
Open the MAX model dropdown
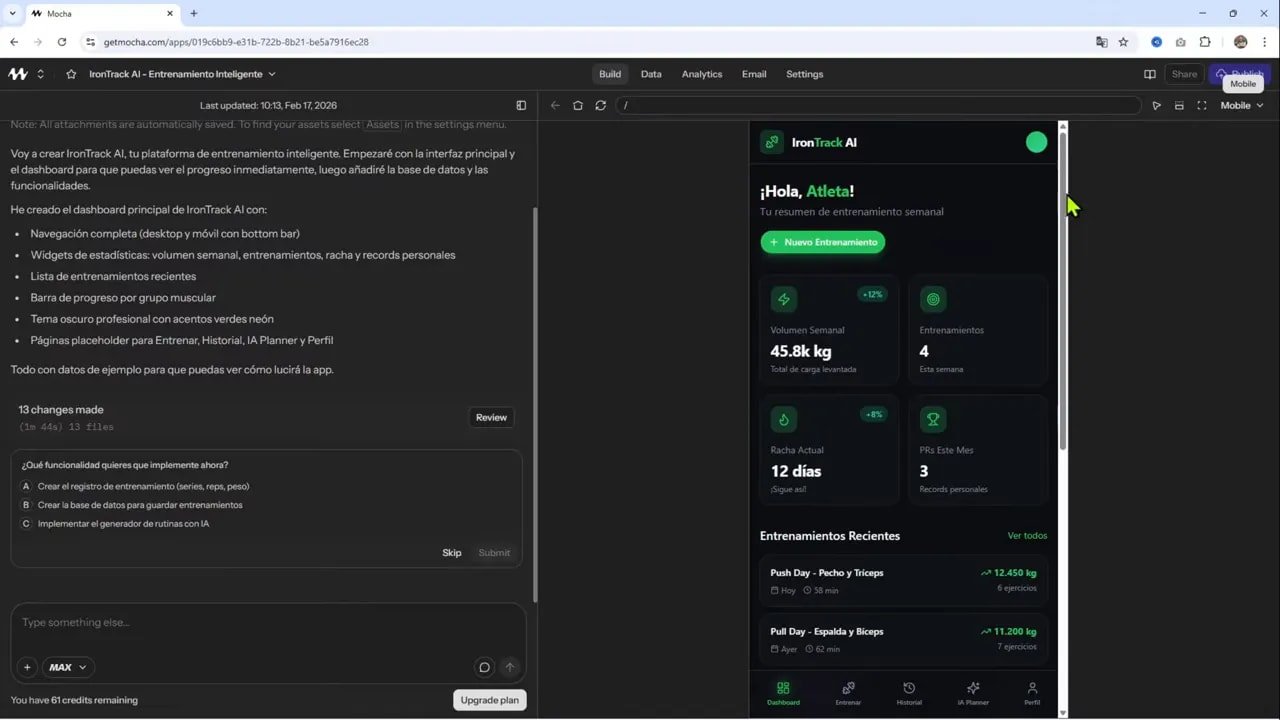[67, 667]
